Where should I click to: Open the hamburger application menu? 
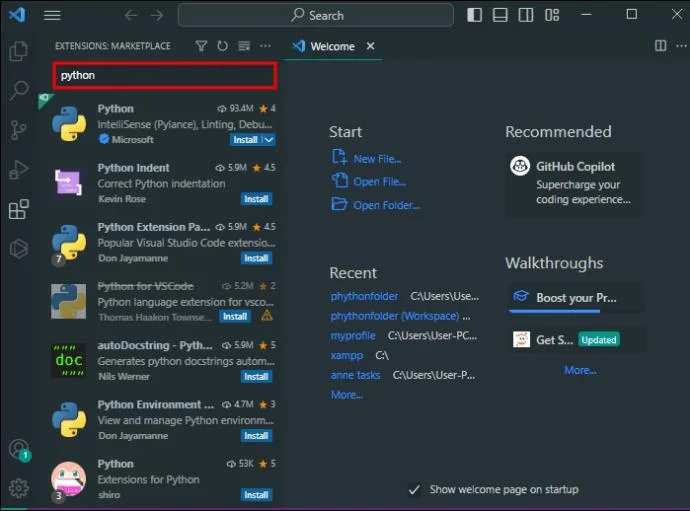(x=52, y=16)
